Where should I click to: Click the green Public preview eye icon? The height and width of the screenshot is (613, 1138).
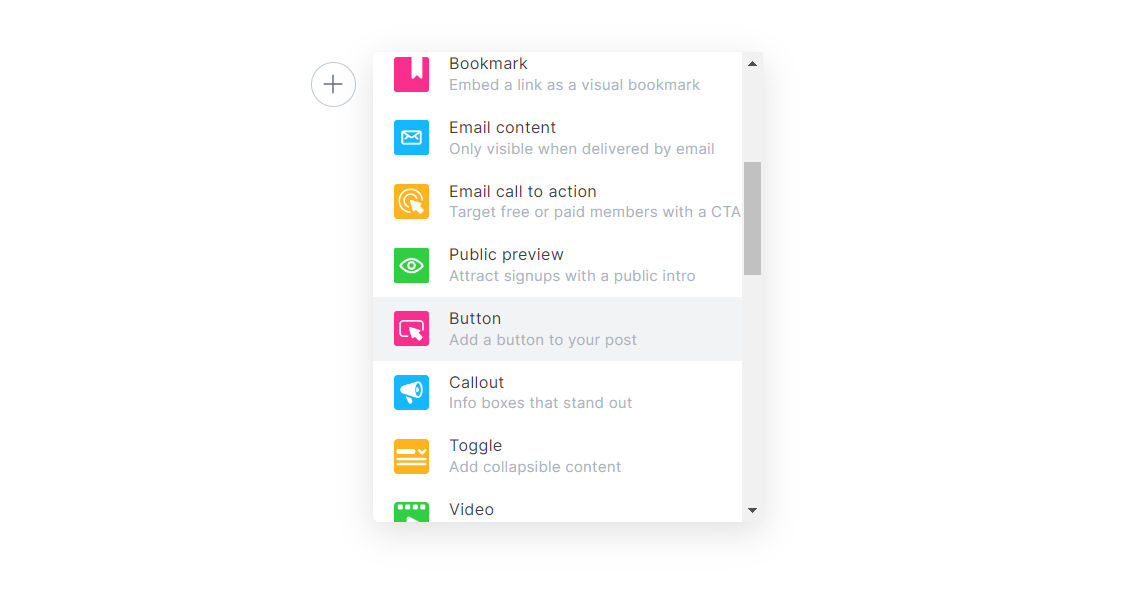411,265
